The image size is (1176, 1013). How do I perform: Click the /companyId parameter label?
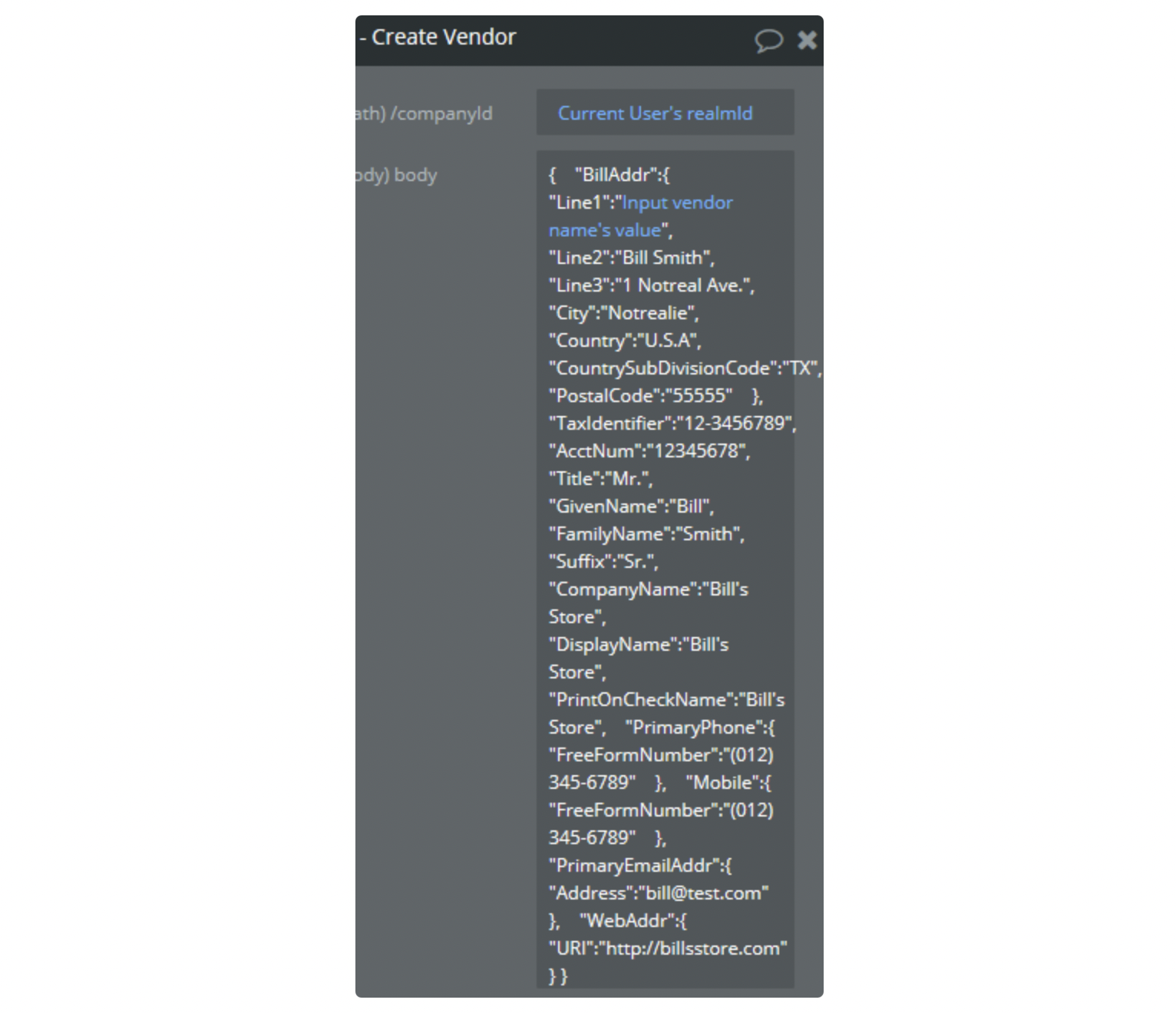(441, 114)
